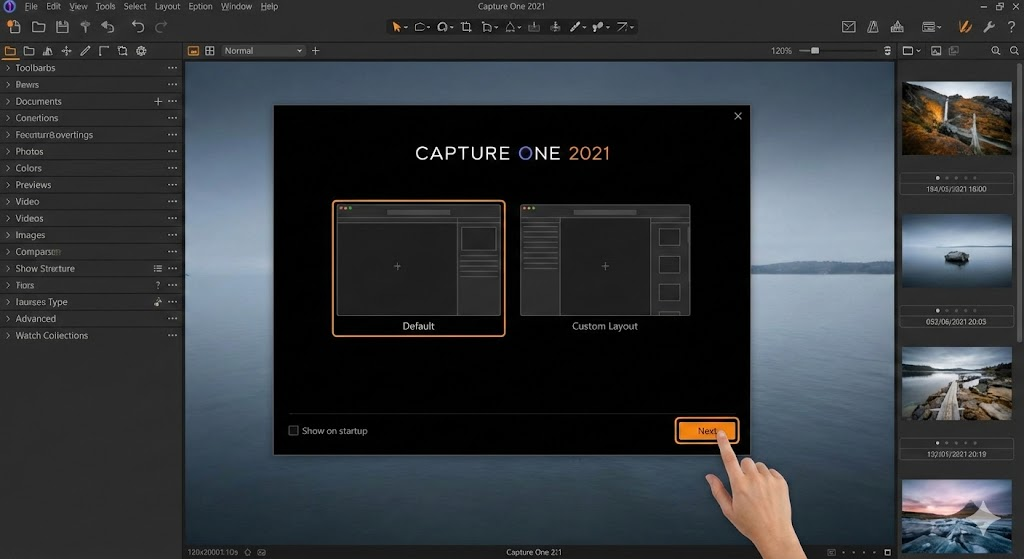Image resolution: width=1024 pixels, height=559 pixels.
Task: Open the move arrows tool tab
Action: pyautogui.click(x=66, y=50)
